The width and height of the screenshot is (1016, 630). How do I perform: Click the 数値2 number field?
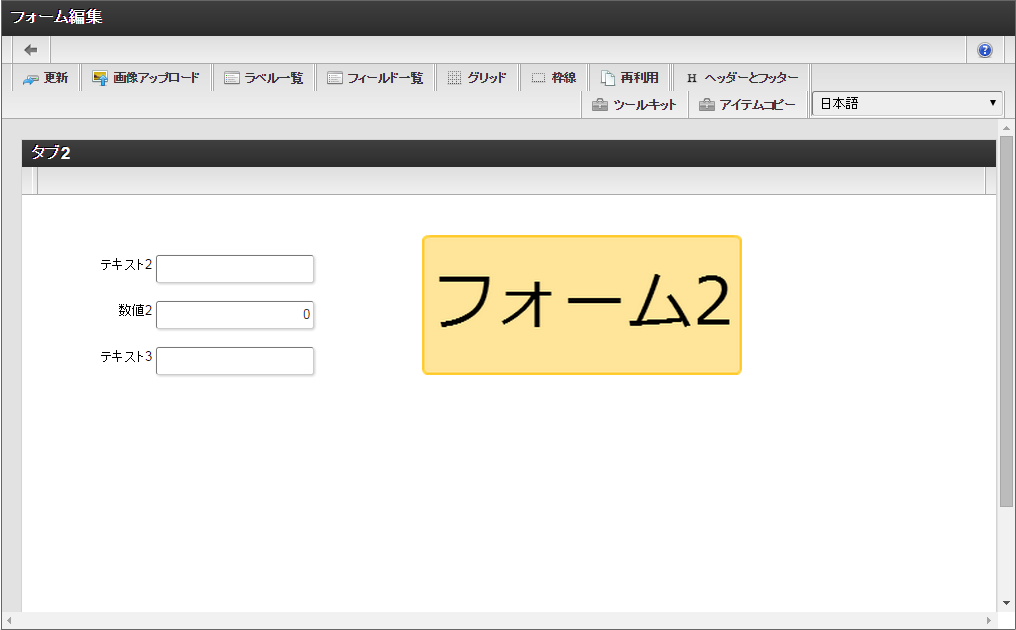pos(235,315)
